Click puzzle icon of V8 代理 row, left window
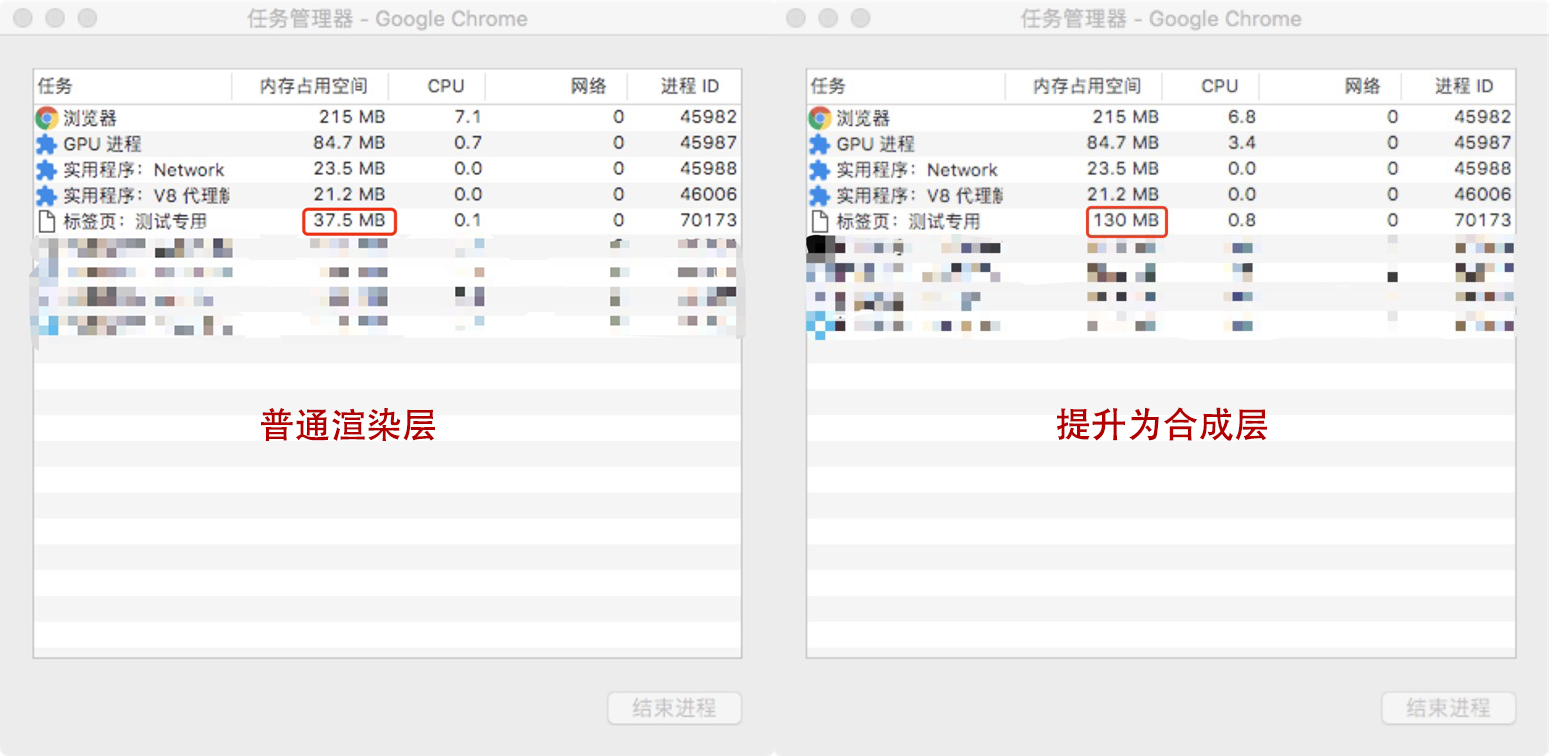Screen dimensions: 1550x756 [x=46, y=195]
